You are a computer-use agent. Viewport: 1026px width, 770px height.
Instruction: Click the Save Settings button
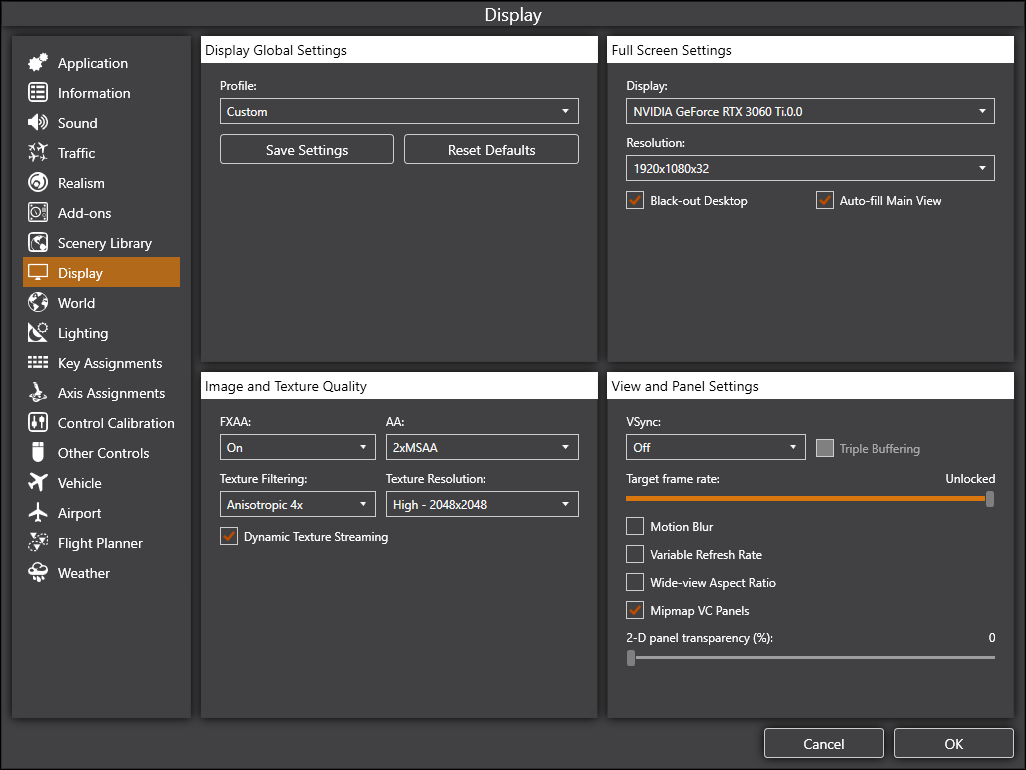click(307, 150)
